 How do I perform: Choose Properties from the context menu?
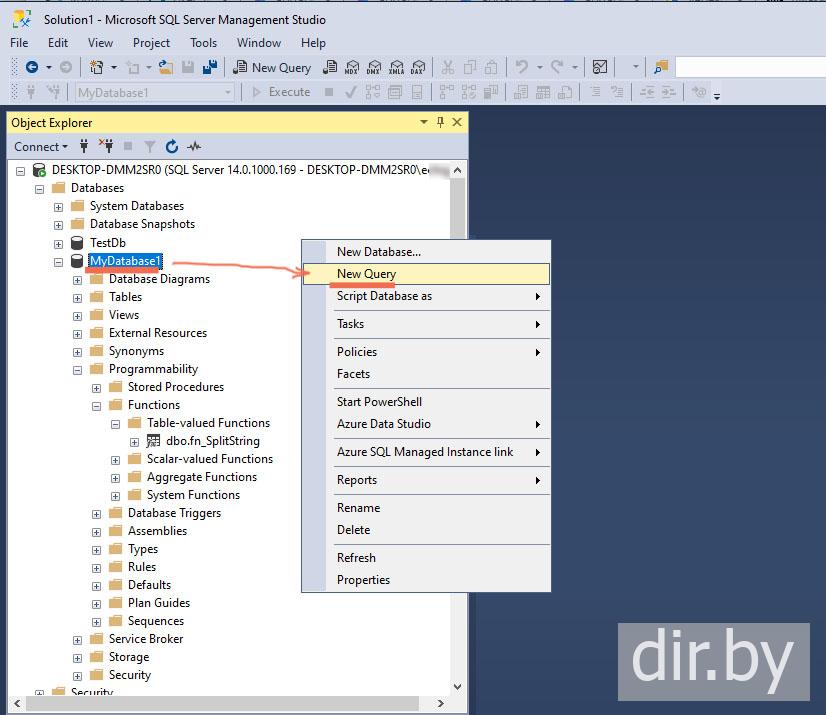pos(363,580)
